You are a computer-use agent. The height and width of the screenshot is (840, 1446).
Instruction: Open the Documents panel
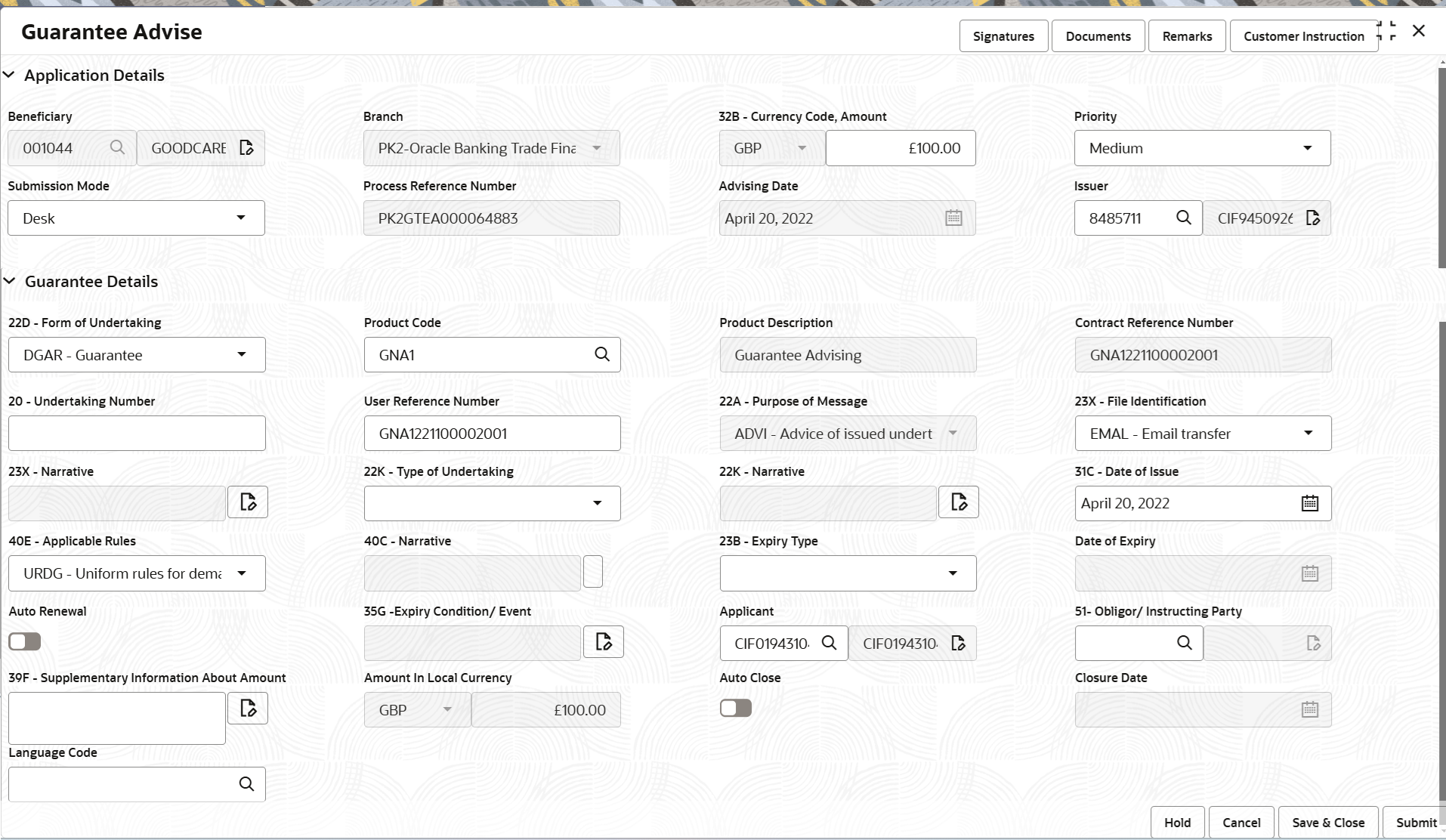pos(1098,36)
